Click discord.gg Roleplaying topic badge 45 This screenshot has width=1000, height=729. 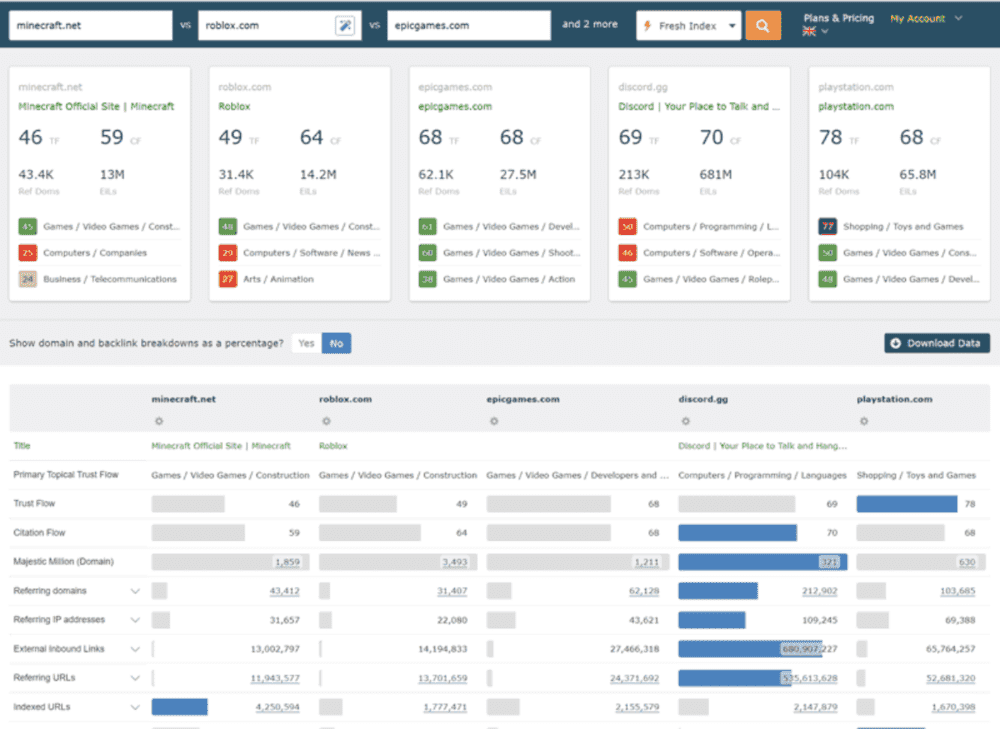pyautogui.click(x=628, y=279)
